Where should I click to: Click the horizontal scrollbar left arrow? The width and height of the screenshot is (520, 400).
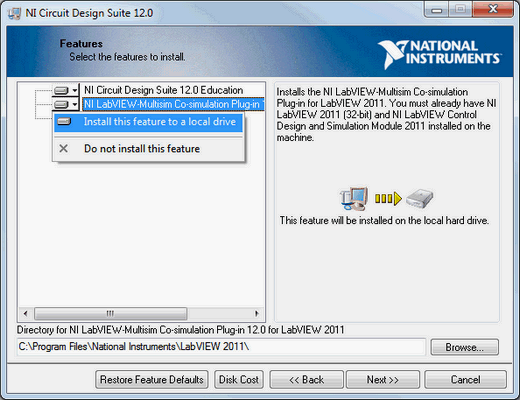[25, 313]
